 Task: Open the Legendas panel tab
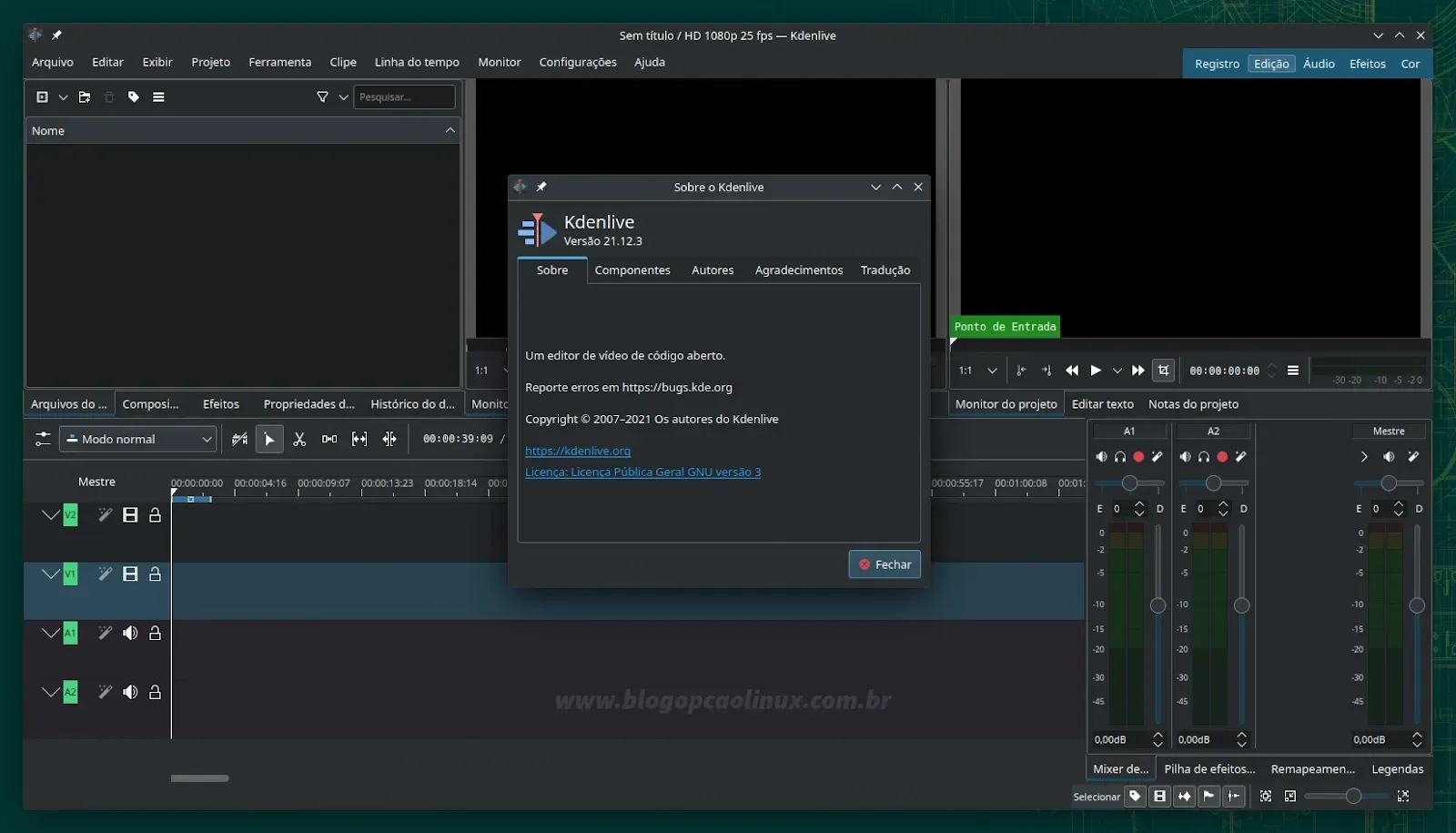tap(1397, 769)
